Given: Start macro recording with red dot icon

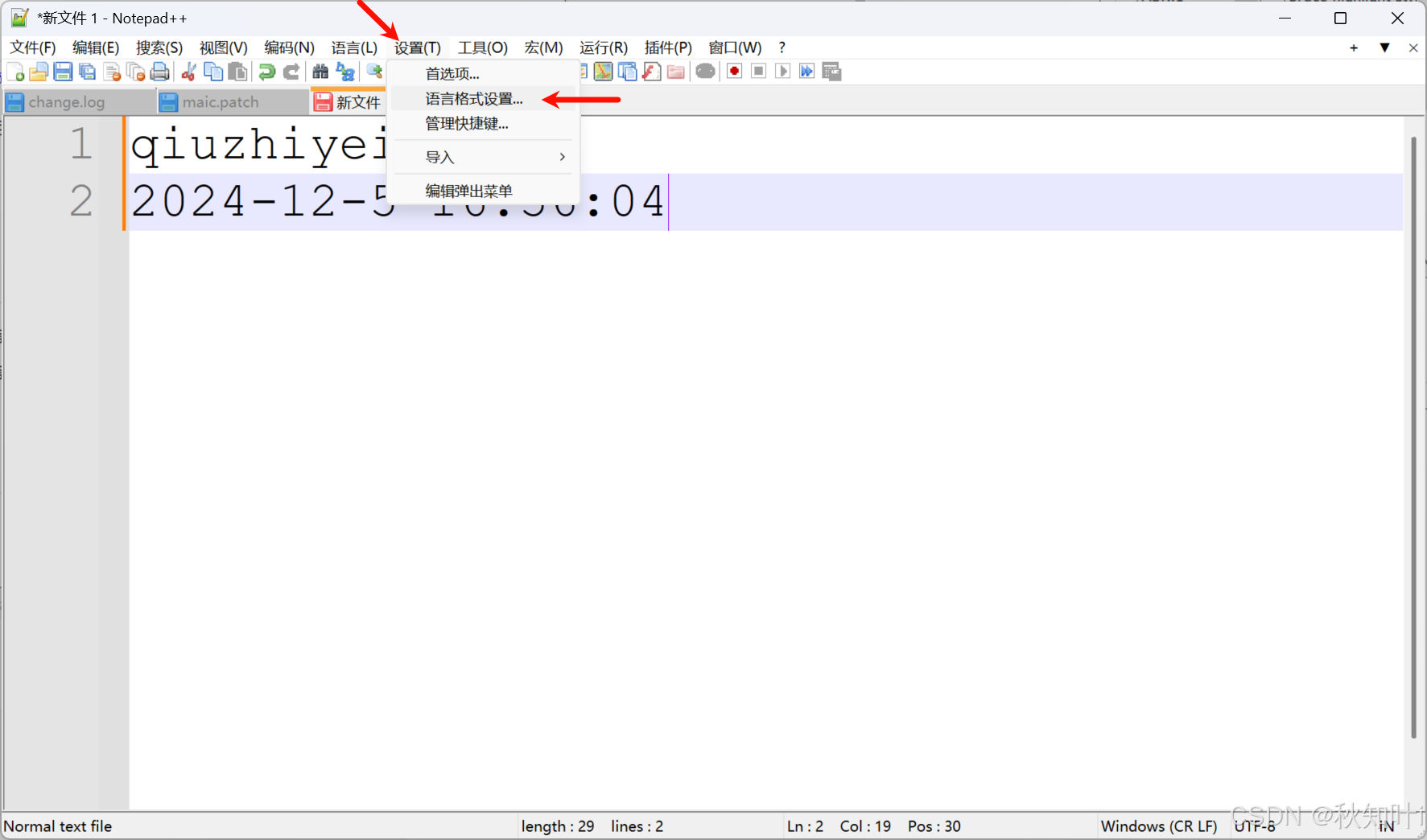Looking at the screenshot, I should coord(734,72).
